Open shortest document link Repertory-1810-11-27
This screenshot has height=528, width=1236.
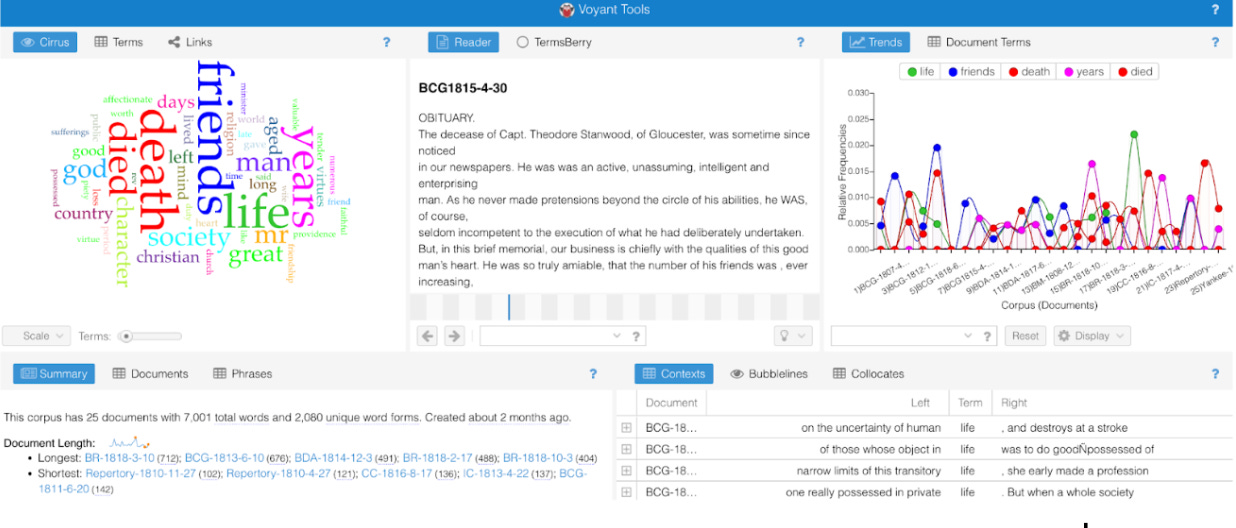click(141, 473)
